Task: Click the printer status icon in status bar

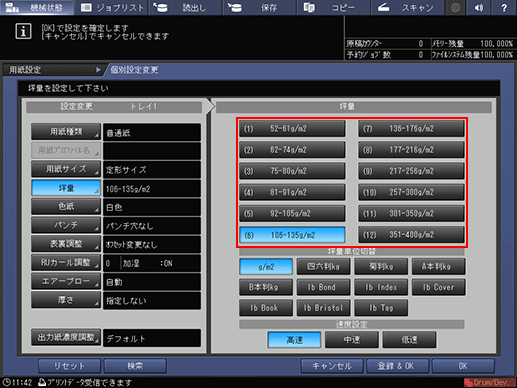Action: [x=42, y=382]
